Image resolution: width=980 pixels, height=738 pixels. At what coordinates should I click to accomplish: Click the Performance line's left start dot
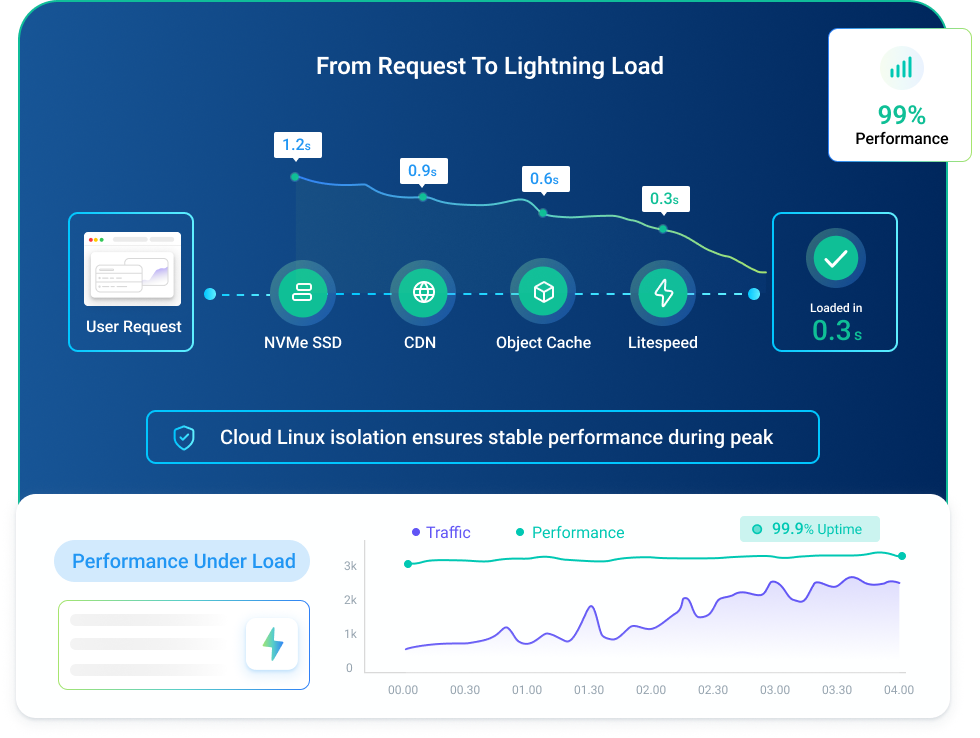tap(408, 564)
